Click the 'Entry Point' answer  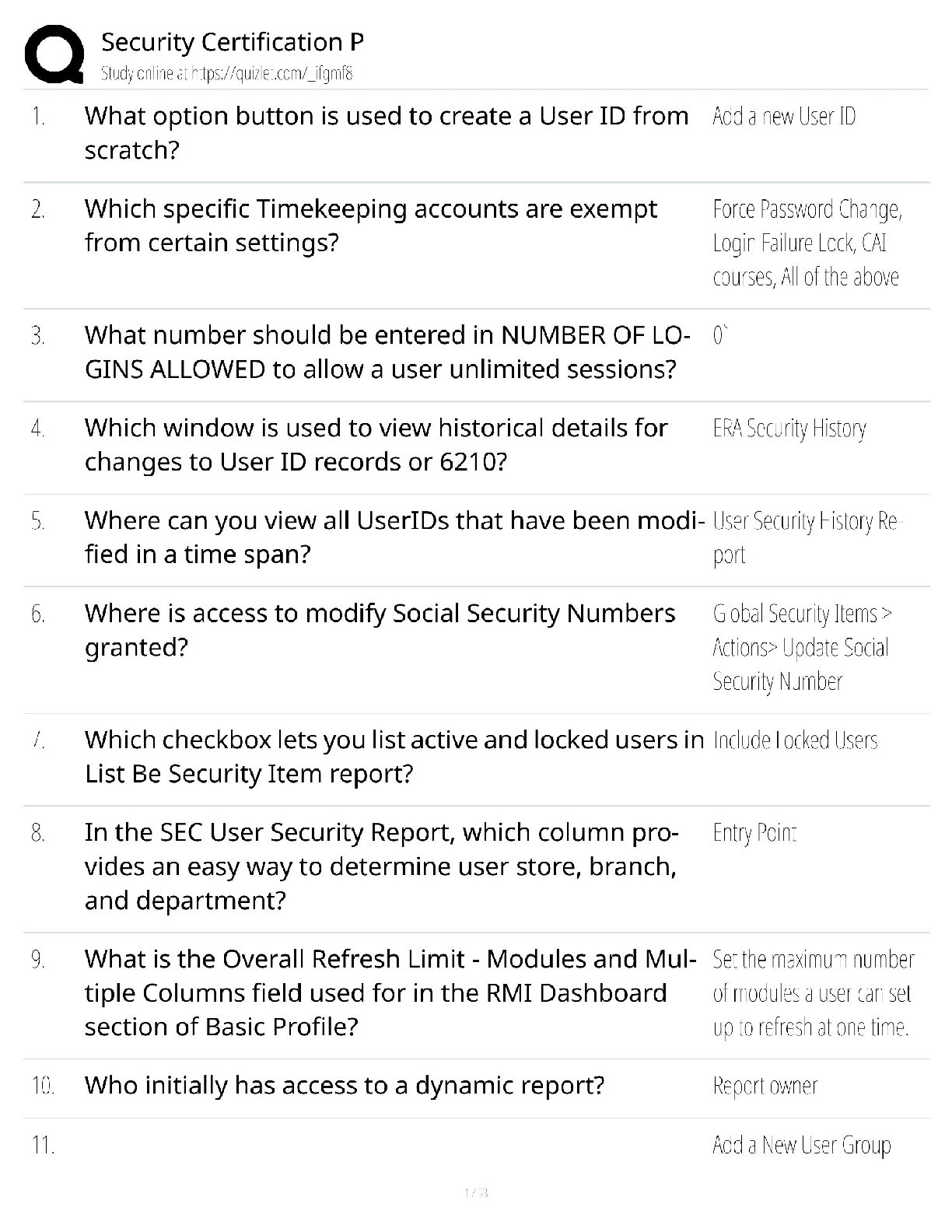click(754, 833)
